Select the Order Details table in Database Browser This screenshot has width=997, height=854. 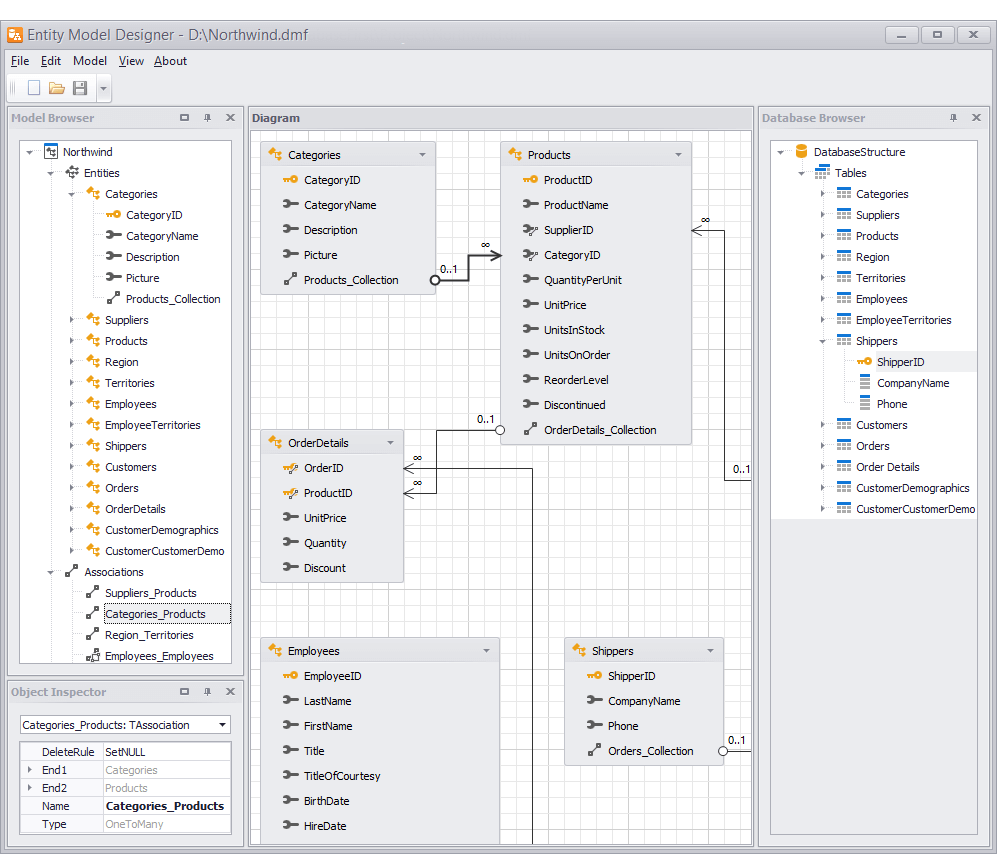[x=887, y=467]
